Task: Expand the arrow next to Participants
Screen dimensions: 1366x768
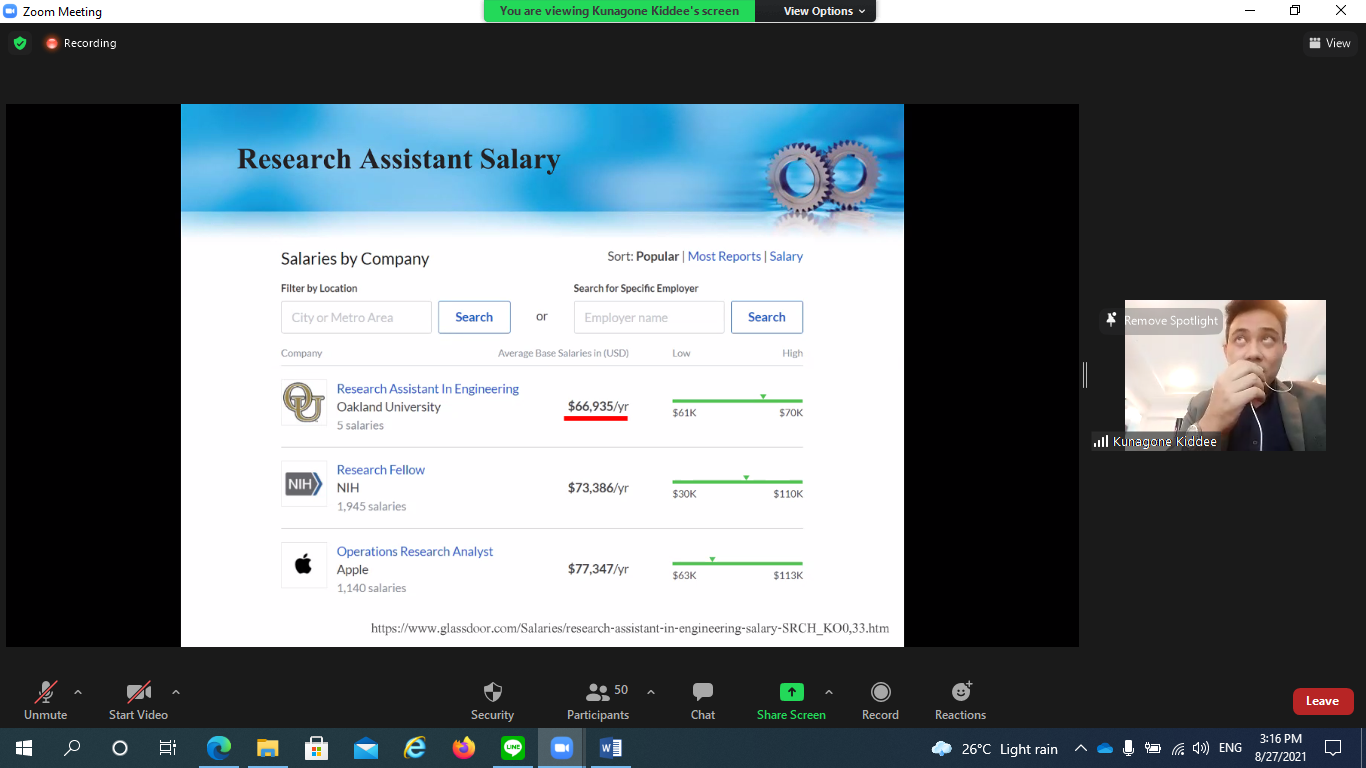Action: (x=651, y=692)
